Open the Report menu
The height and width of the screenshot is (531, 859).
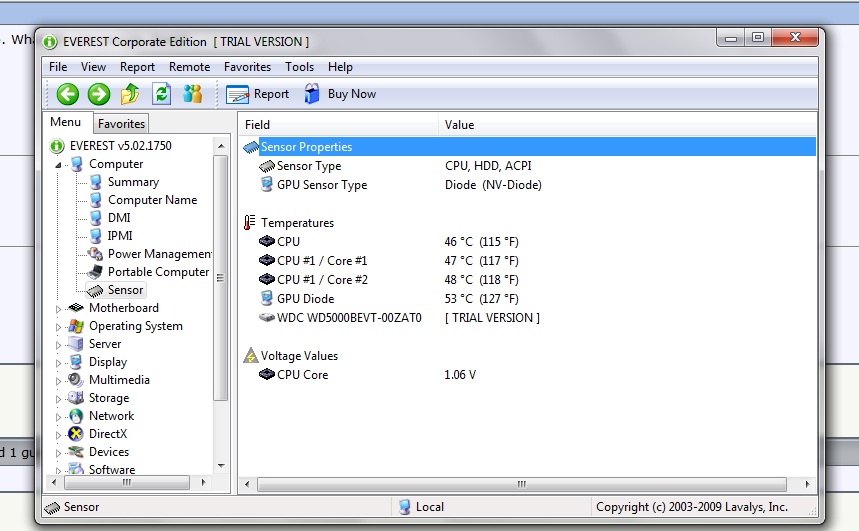coord(138,67)
